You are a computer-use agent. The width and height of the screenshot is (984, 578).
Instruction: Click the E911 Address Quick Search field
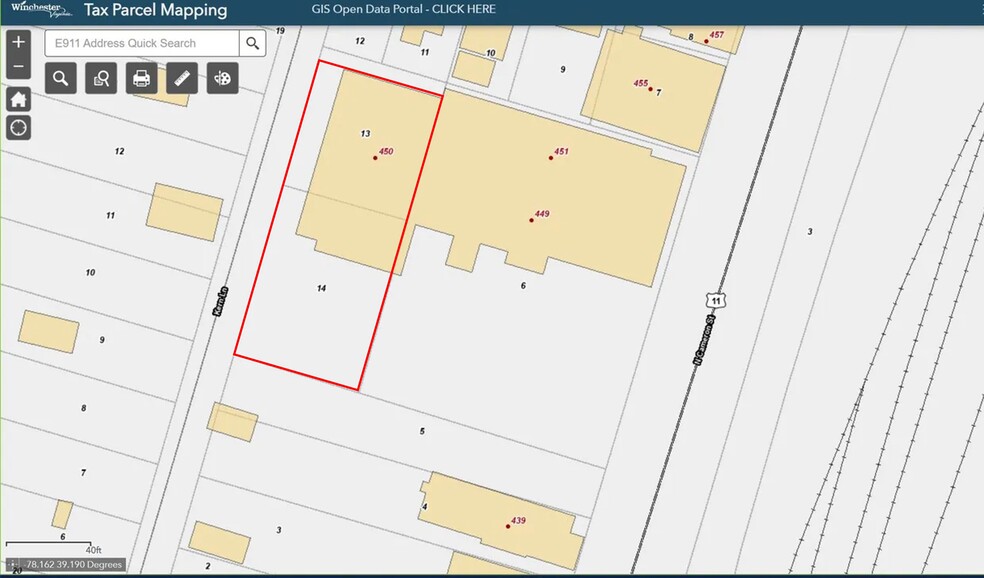[x=142, y=43]
